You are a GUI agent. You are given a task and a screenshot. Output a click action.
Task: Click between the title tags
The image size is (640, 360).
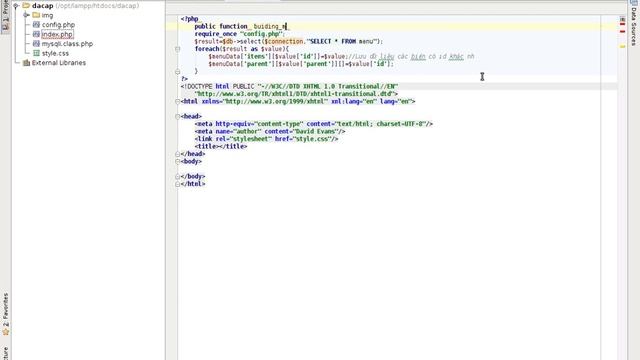(x=219, y=147)
